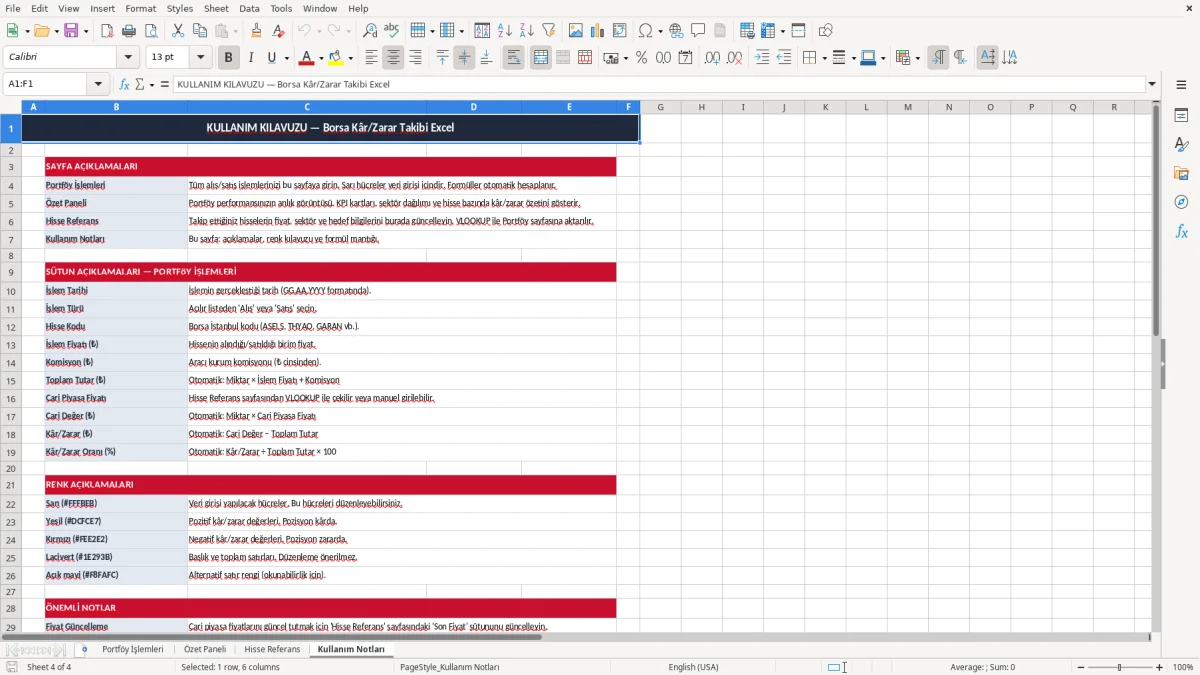
Task: Open the Function Wizard fx icon
Action: [x=124, y=84]
